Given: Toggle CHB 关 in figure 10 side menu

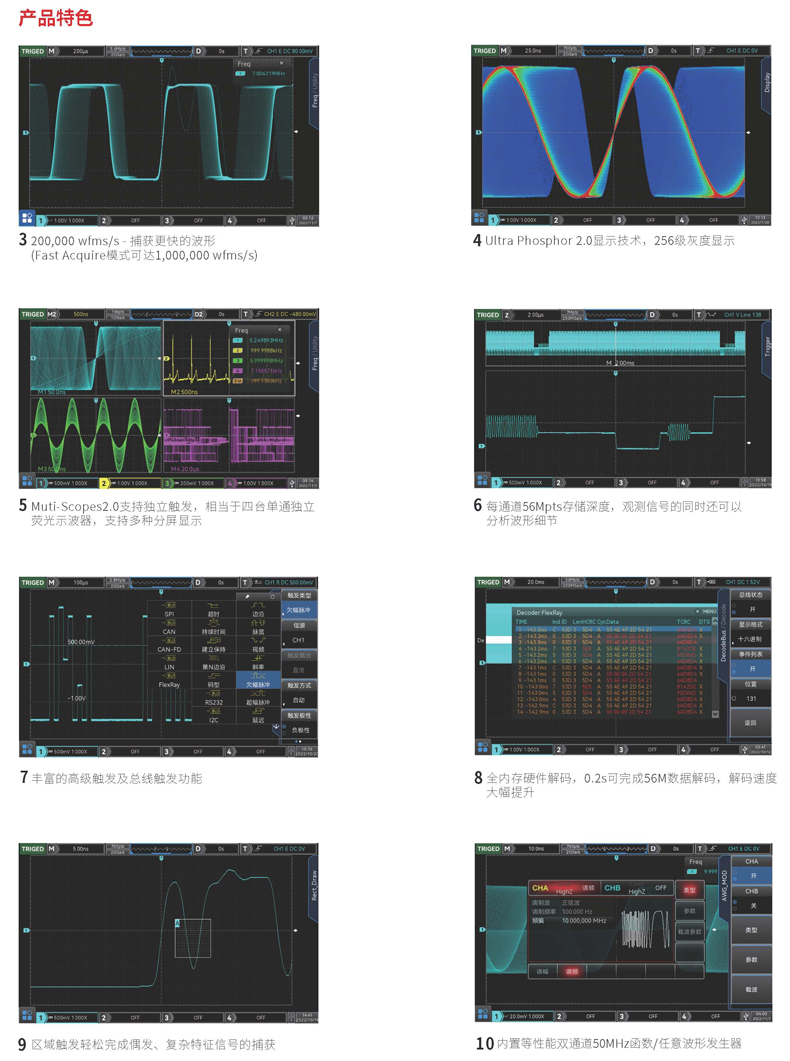Looking at the screenshot, I should point(751,899).
